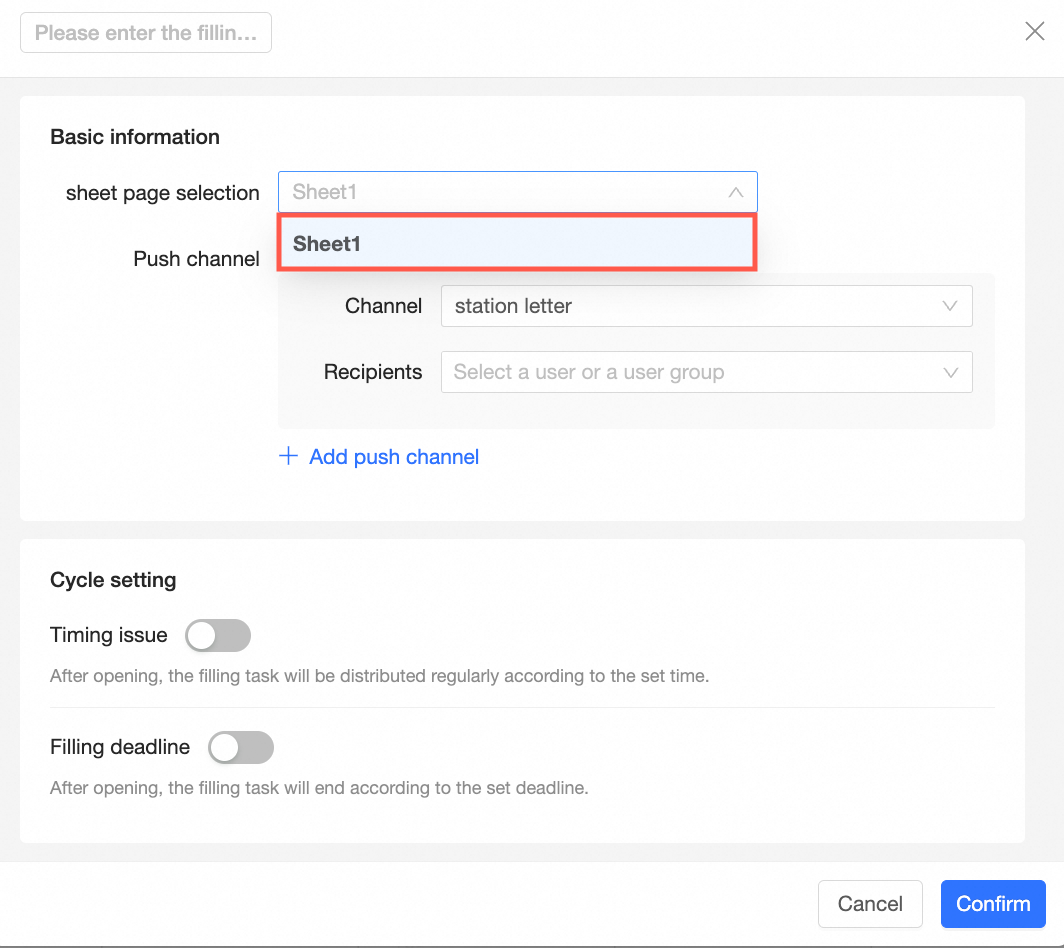The width and height of the screenshot is (1064, 948).
Task: Open the Recipients user or group selector
Action: pyautogui.click(x=690, y=372)
